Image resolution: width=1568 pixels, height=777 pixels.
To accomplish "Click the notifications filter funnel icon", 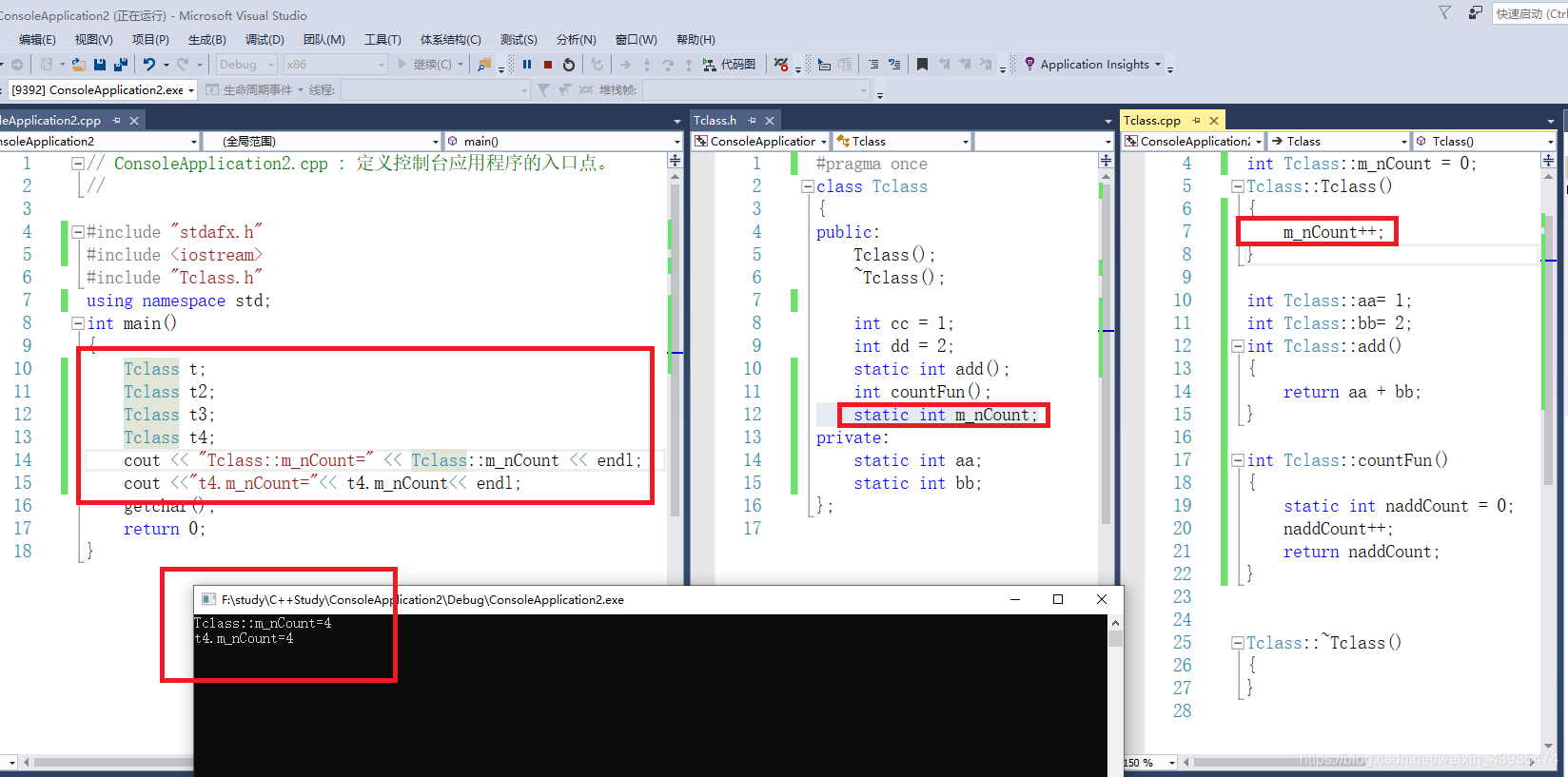I will click(1445, 13).
